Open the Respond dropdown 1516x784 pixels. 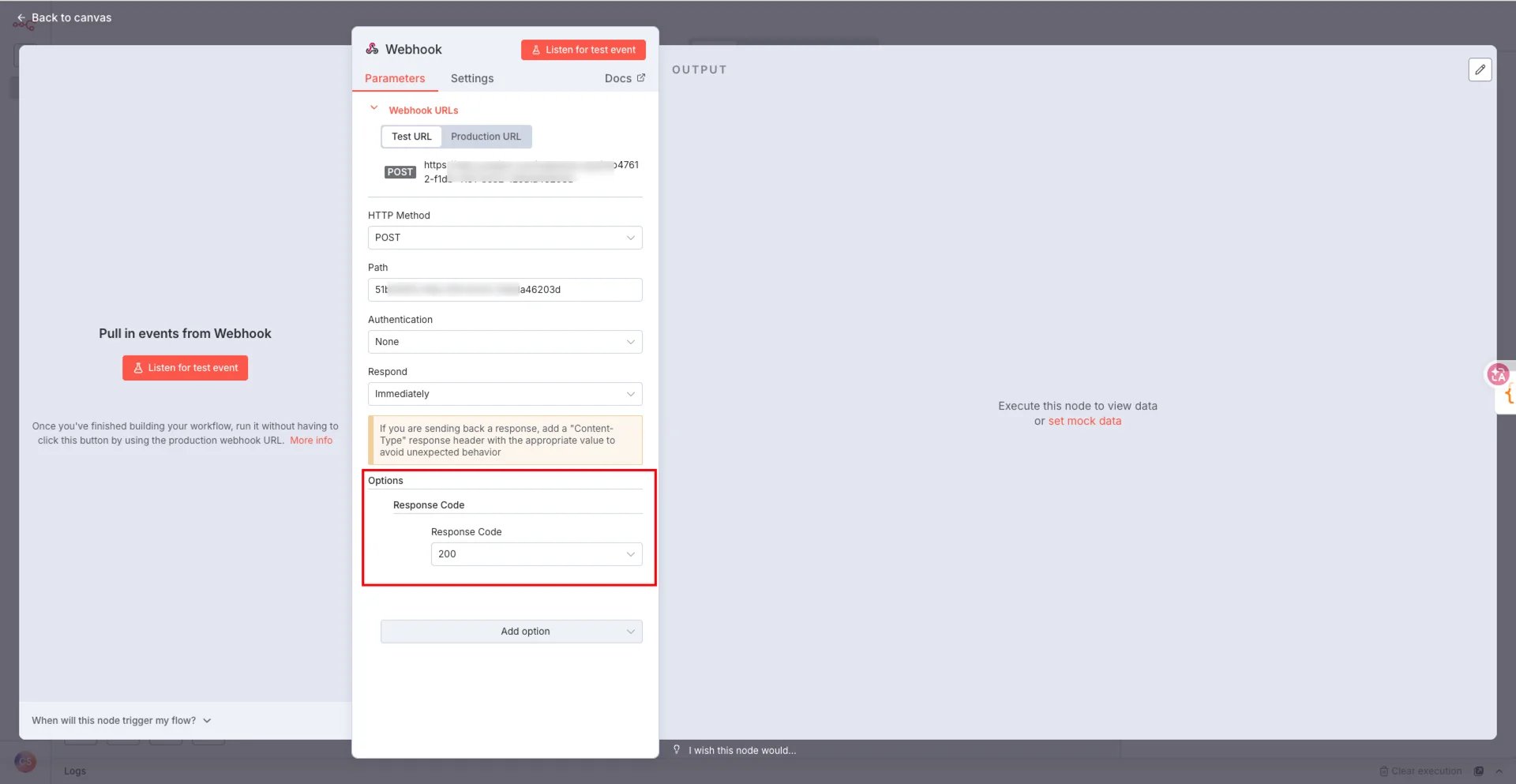(505, 394)
